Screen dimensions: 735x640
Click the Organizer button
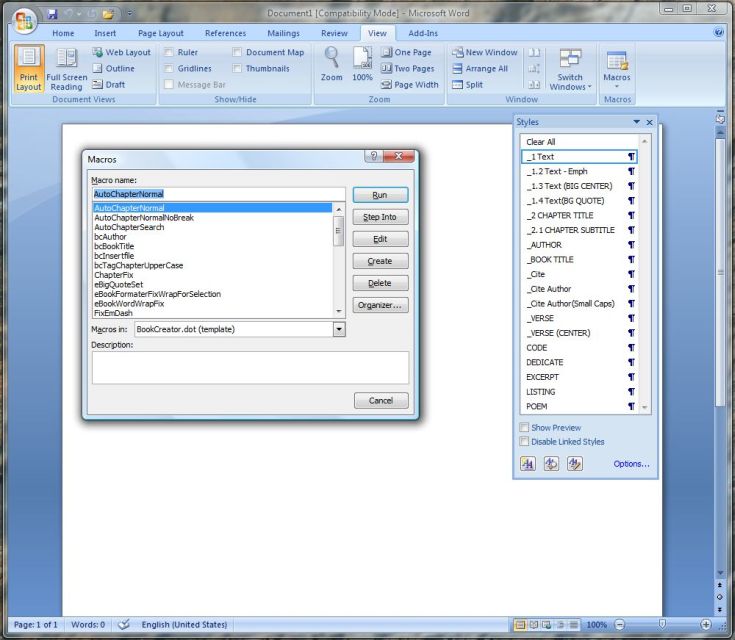(x=380, y=305)
